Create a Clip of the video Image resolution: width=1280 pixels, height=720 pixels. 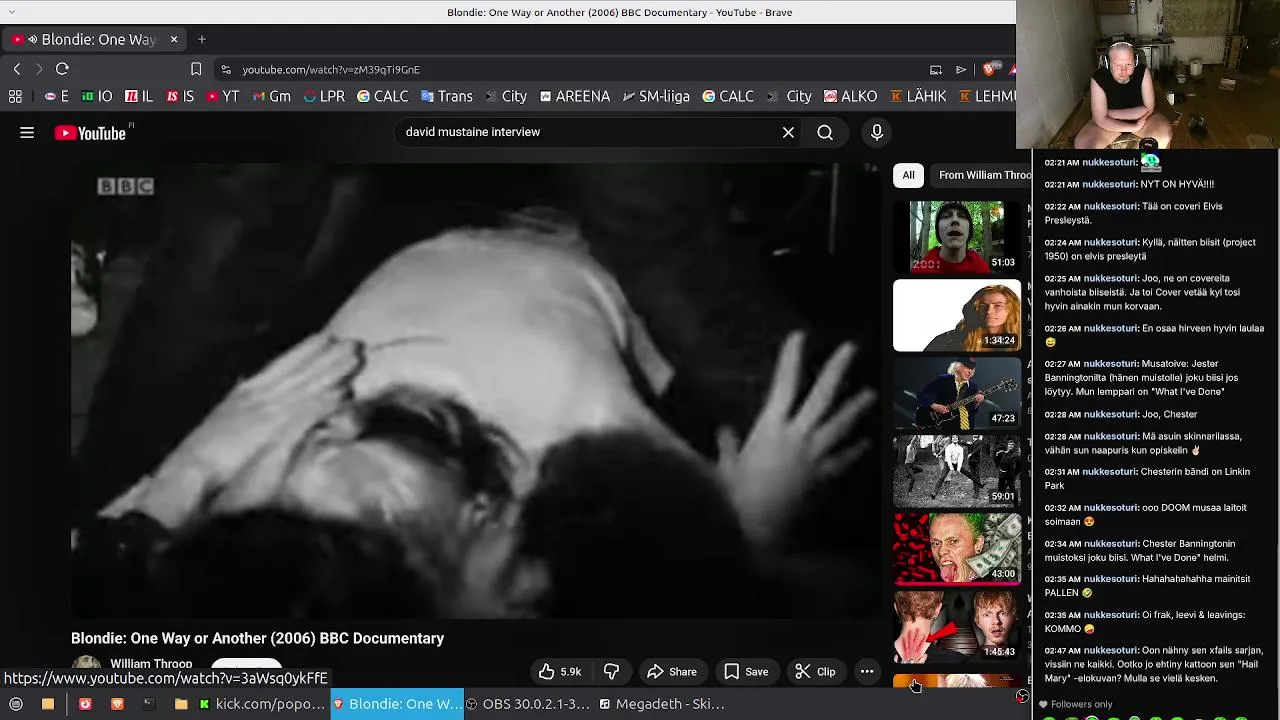point(815,672)
